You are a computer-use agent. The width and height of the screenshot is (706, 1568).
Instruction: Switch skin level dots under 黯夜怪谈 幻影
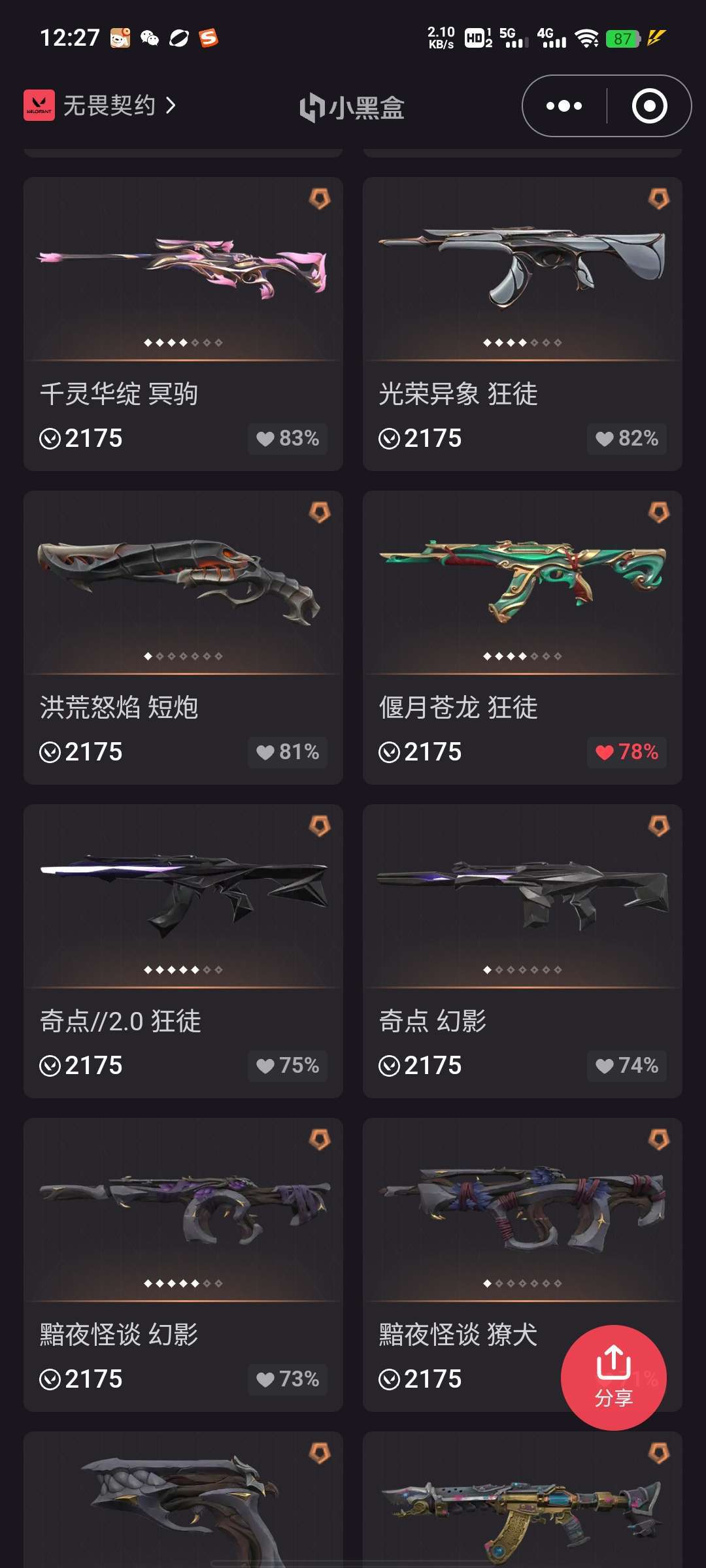183,1283
